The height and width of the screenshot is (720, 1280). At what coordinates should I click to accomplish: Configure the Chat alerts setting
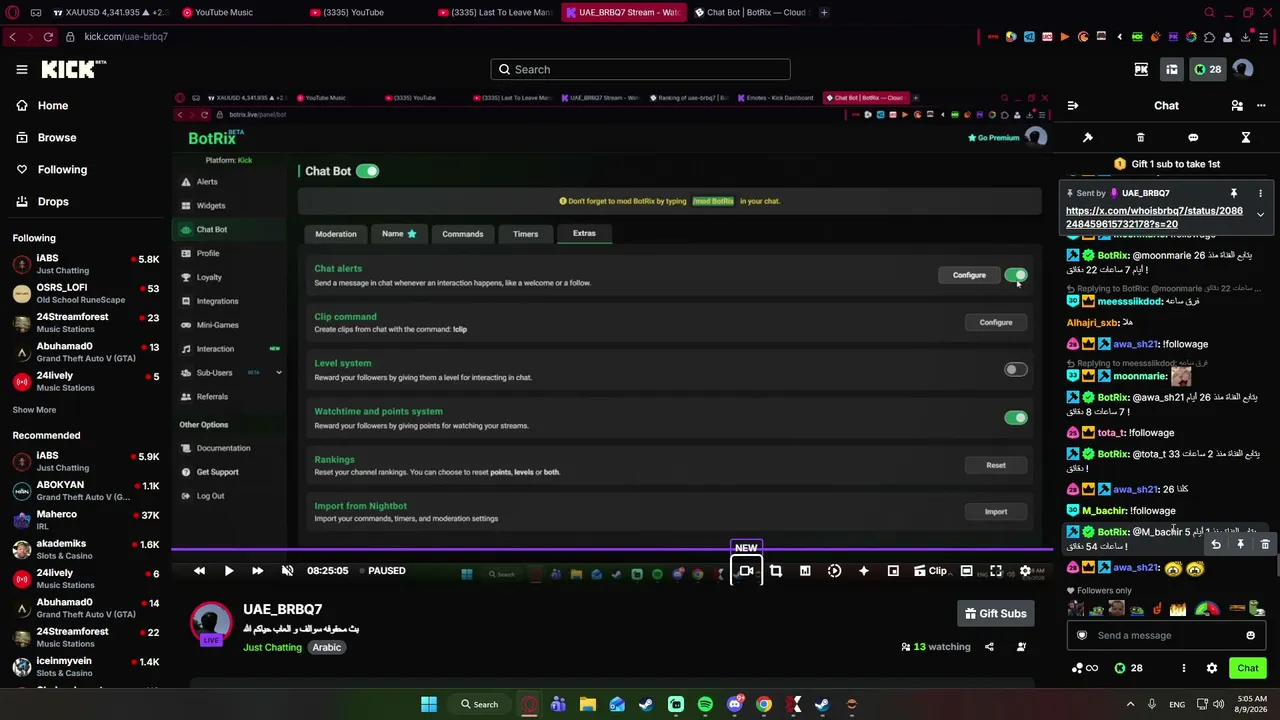click(x=969, y=275)
